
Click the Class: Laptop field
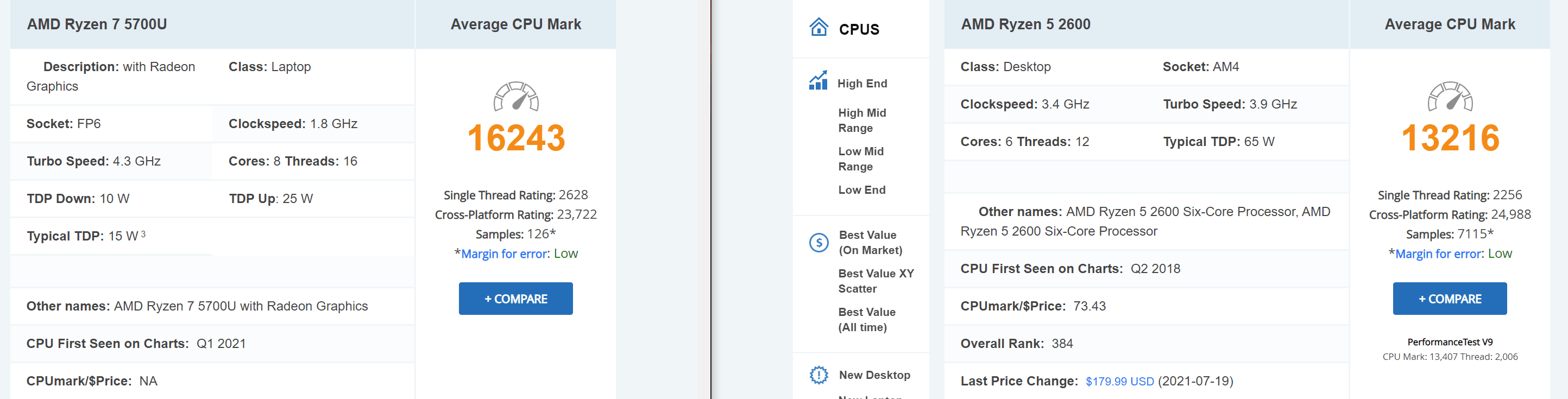click(269, 67)
